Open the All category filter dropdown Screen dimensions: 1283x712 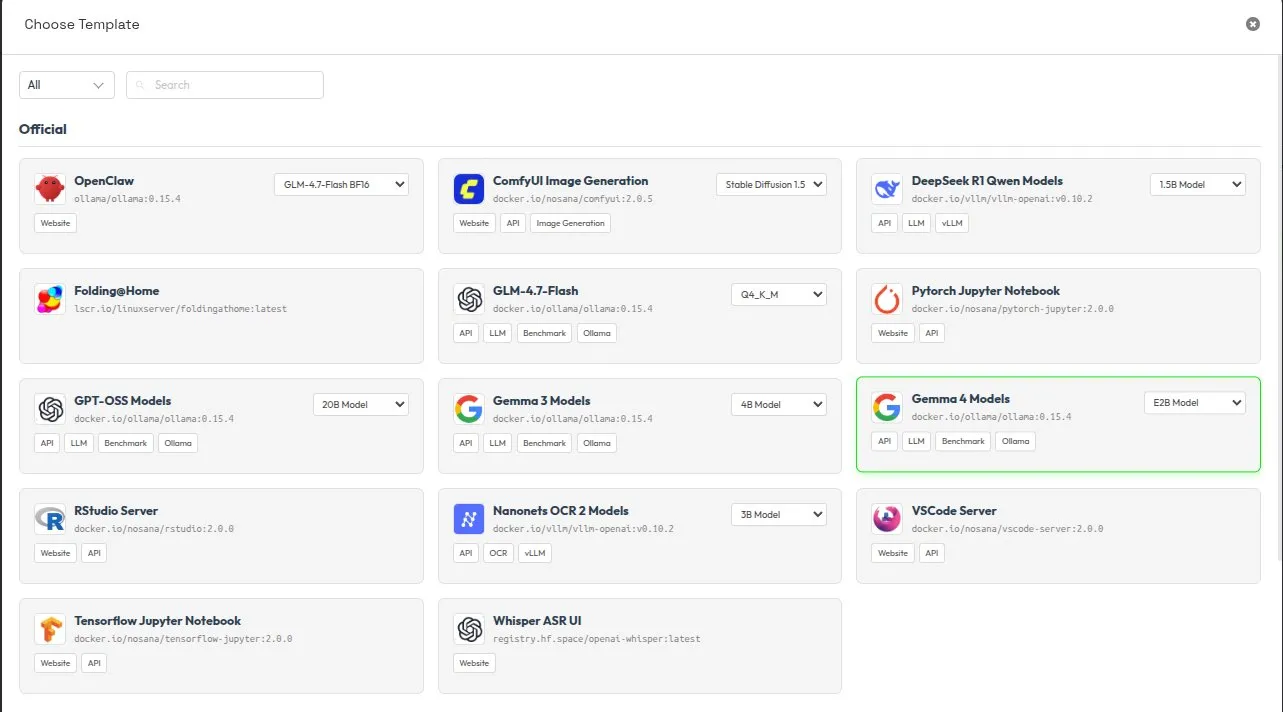pos(67,85)
